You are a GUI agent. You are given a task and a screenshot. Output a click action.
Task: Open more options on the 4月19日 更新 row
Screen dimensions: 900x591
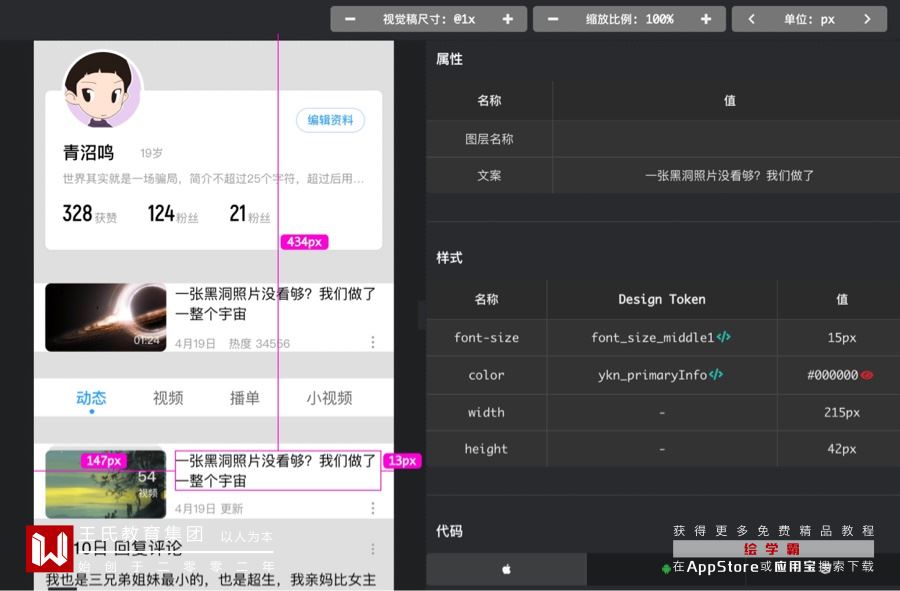(373, 508)
